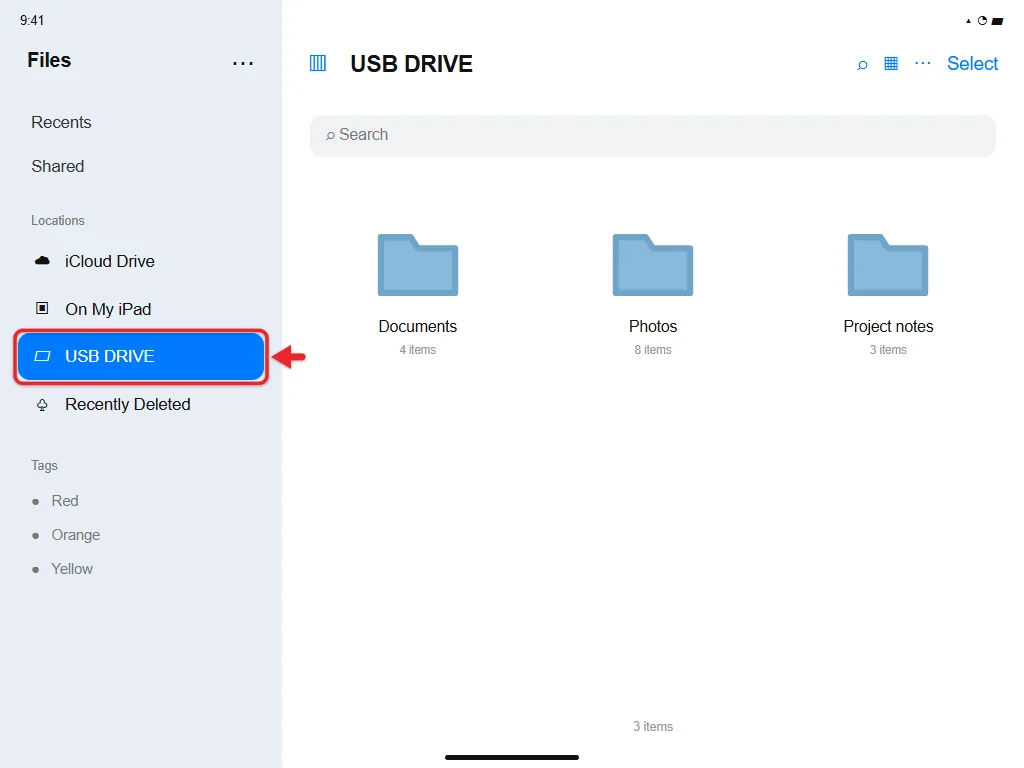Open Shared in the sidebar
Image resolution: width=1024 pixels, height=768 pixels.
(x=57, y=166)
